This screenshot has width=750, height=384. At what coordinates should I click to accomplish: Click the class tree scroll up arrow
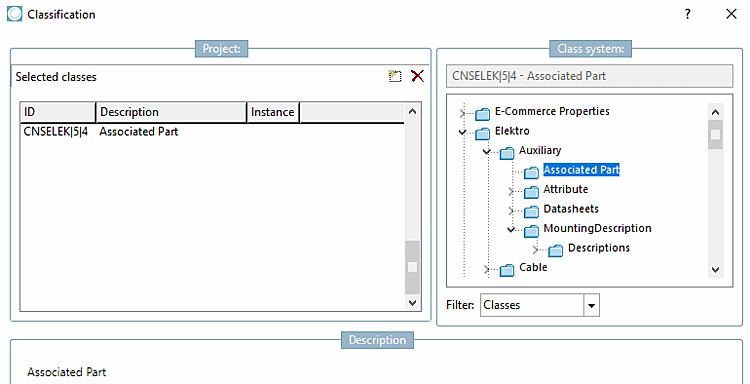click(x=715, y=112)
